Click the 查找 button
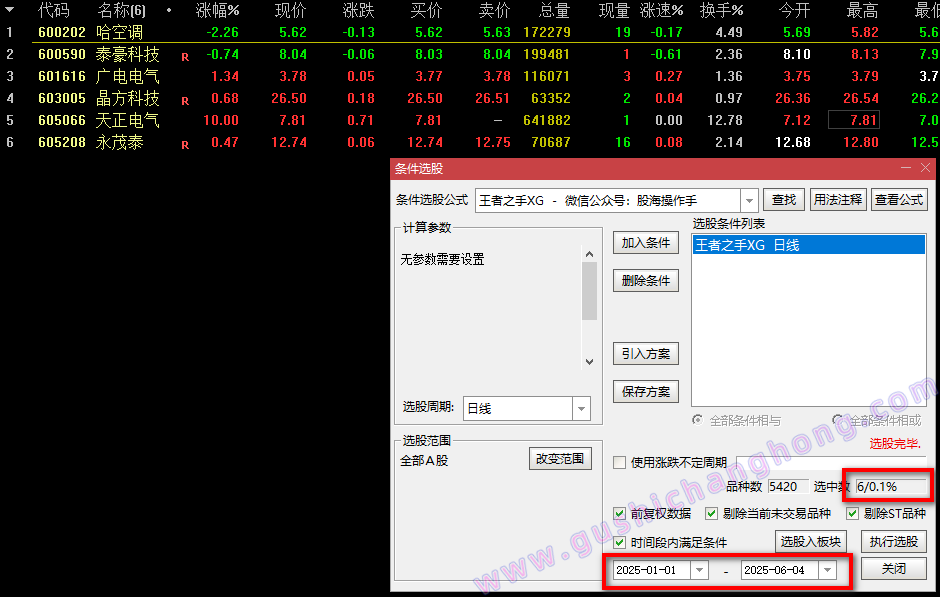The height and width of the screenshot is (597, 940). [x=784, y=200]
